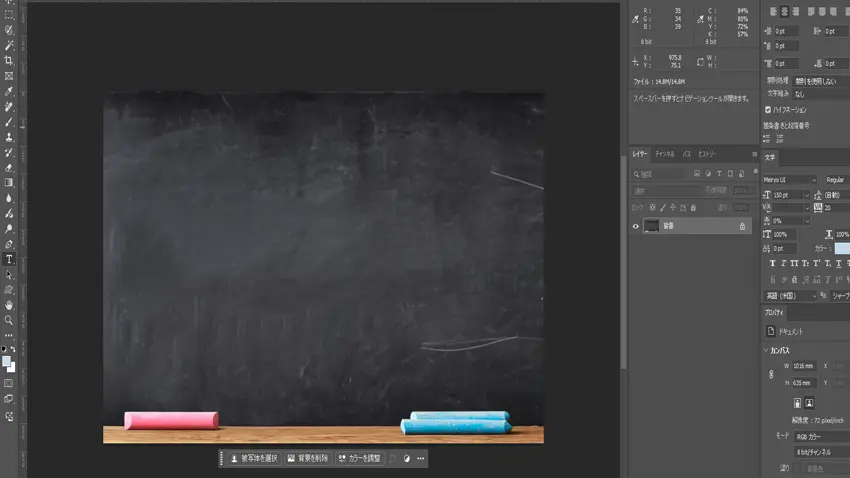Click the foreground color swatch in toolbar
The height and width of the screenshot is (478, 850).
tap(6, 361)
